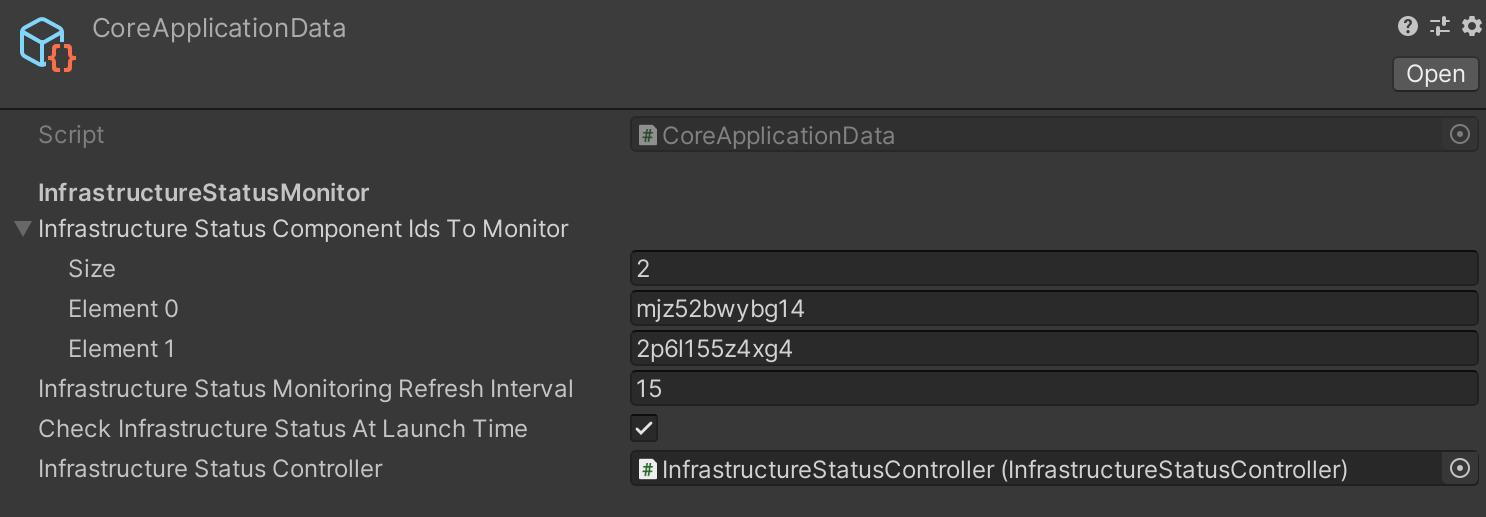This screenshot has height=517, width=1486.
Task: Click the Infrastructure Status Monitoring Refresh Interval label
Action: pyautogui.click(x=306, y=388)
